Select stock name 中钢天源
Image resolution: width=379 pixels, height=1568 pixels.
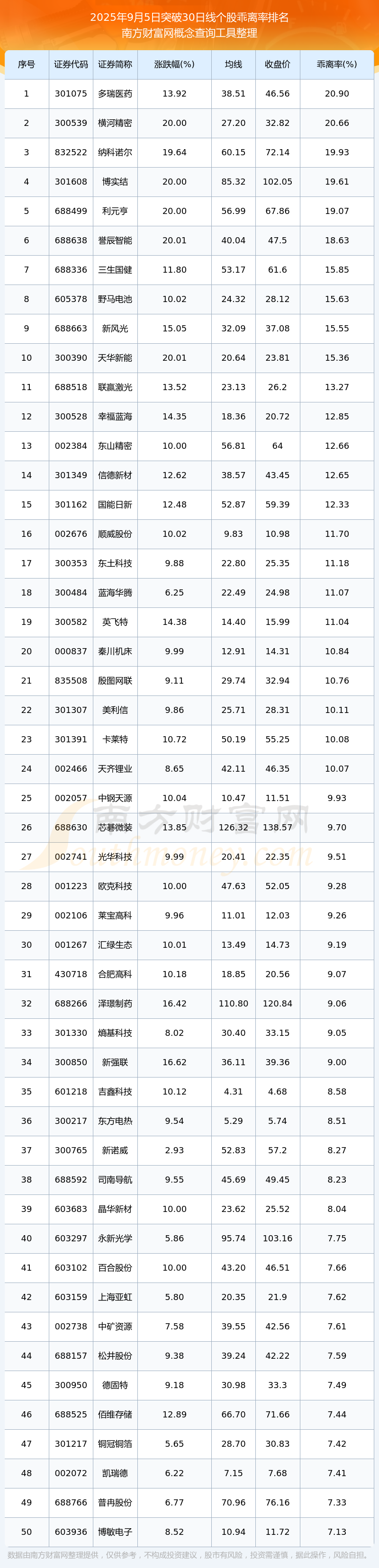pyautogui.click(x=115, y=798)
